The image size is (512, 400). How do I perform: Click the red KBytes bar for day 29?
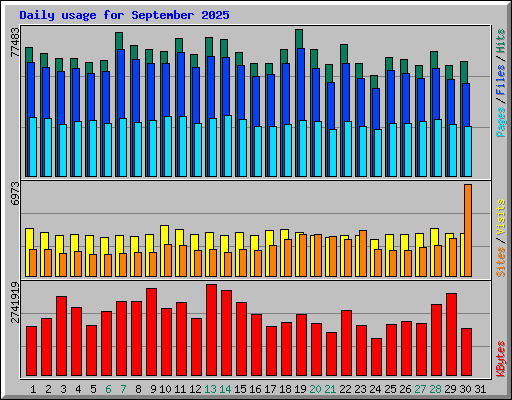click(x=451, y=335)
